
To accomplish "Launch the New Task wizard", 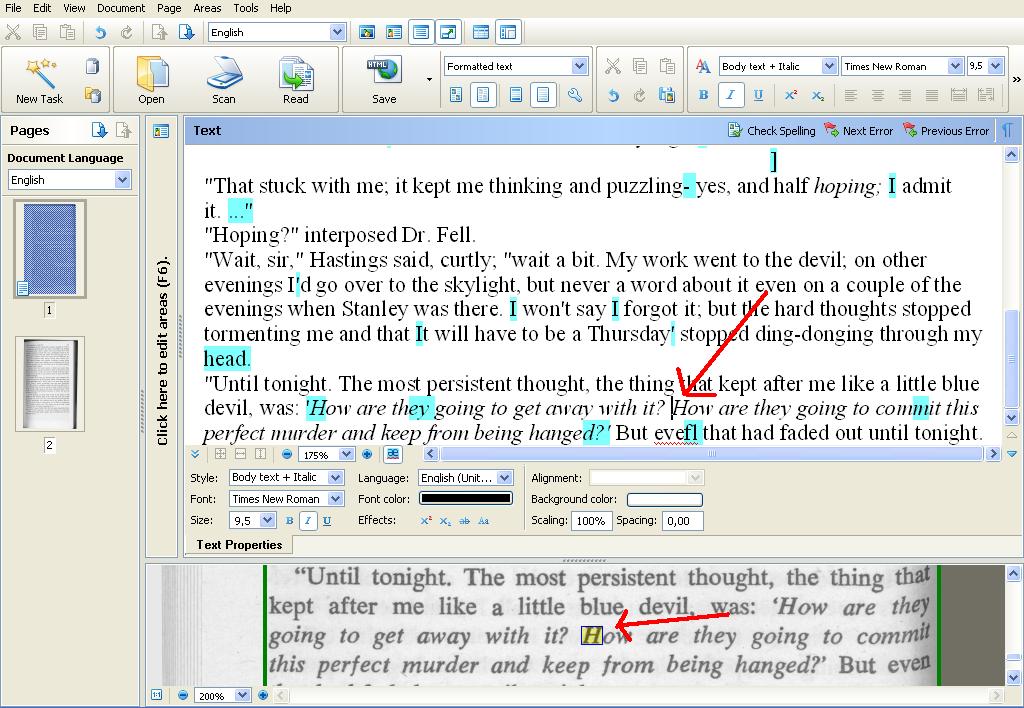I will pos(39,80).
